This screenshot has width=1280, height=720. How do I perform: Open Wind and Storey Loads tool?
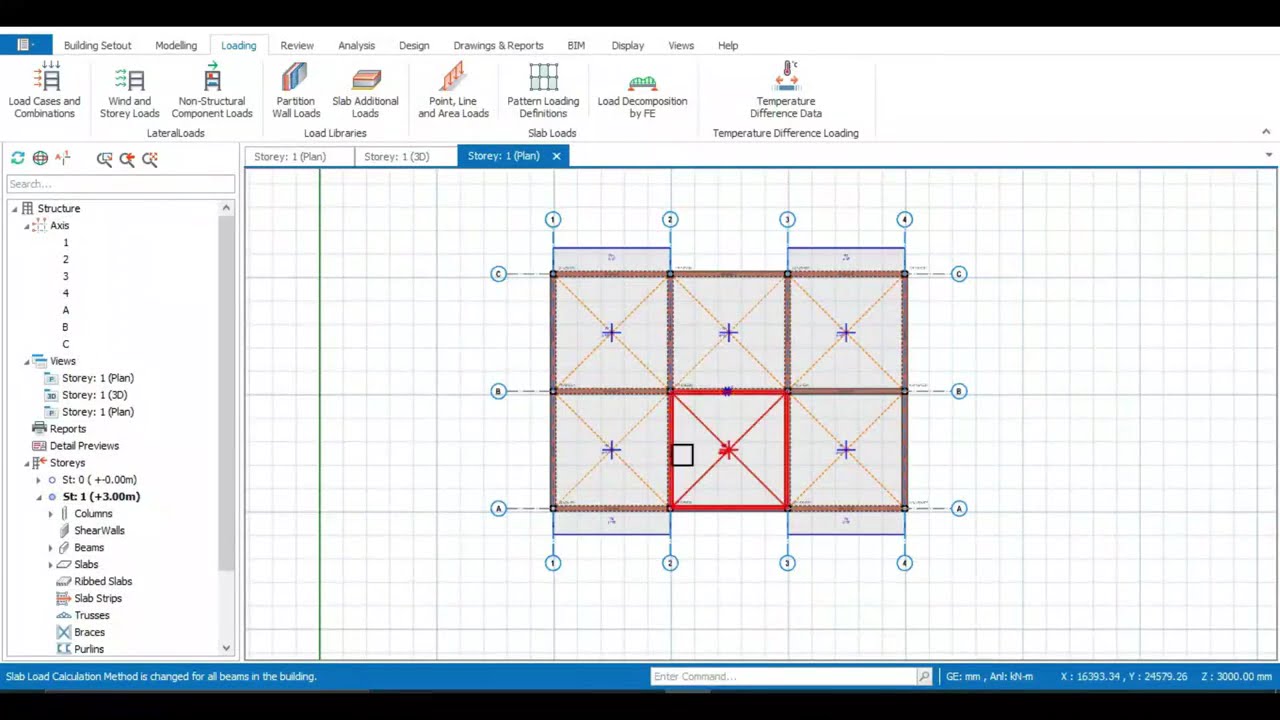coord(129,91)
